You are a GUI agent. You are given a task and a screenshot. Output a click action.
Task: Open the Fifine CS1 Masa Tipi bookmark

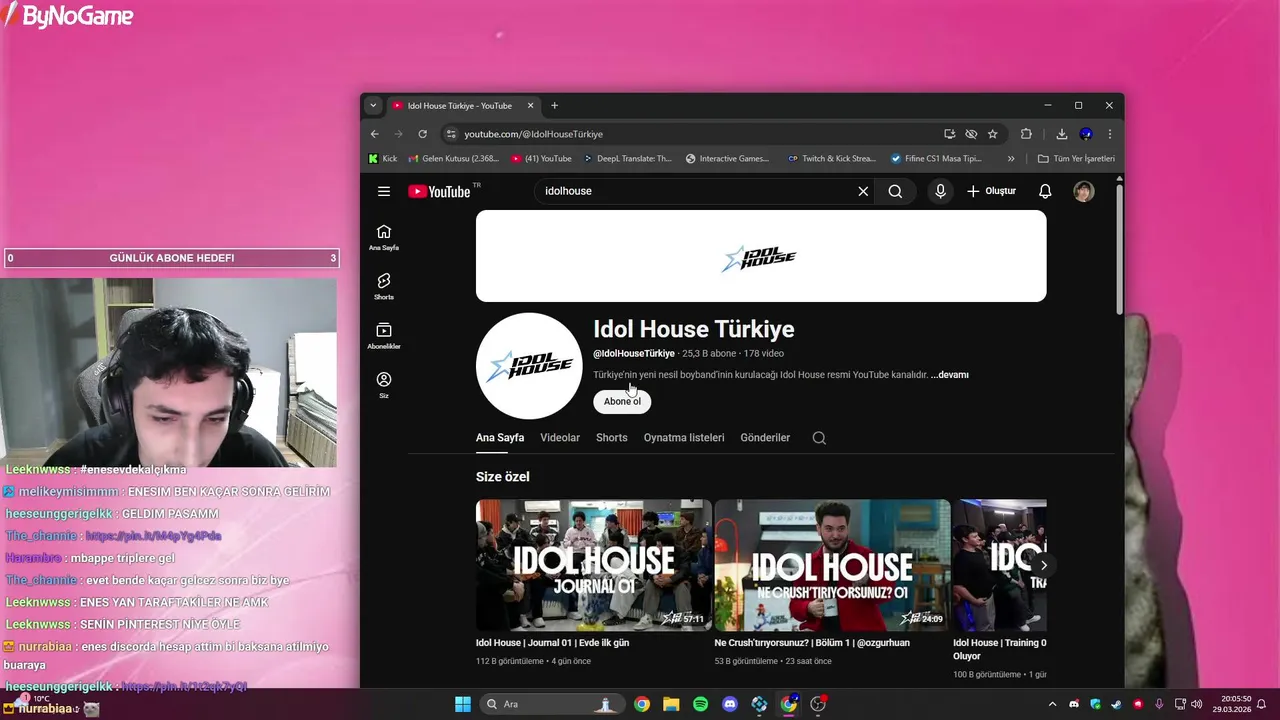point(936,158)
